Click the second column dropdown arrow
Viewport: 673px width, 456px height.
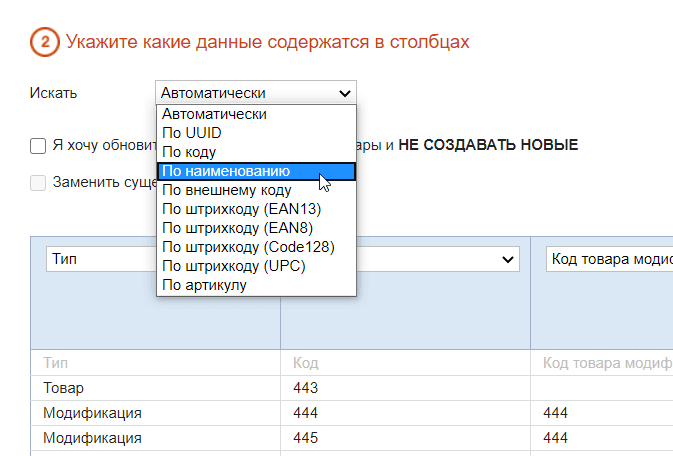(507, 260)
